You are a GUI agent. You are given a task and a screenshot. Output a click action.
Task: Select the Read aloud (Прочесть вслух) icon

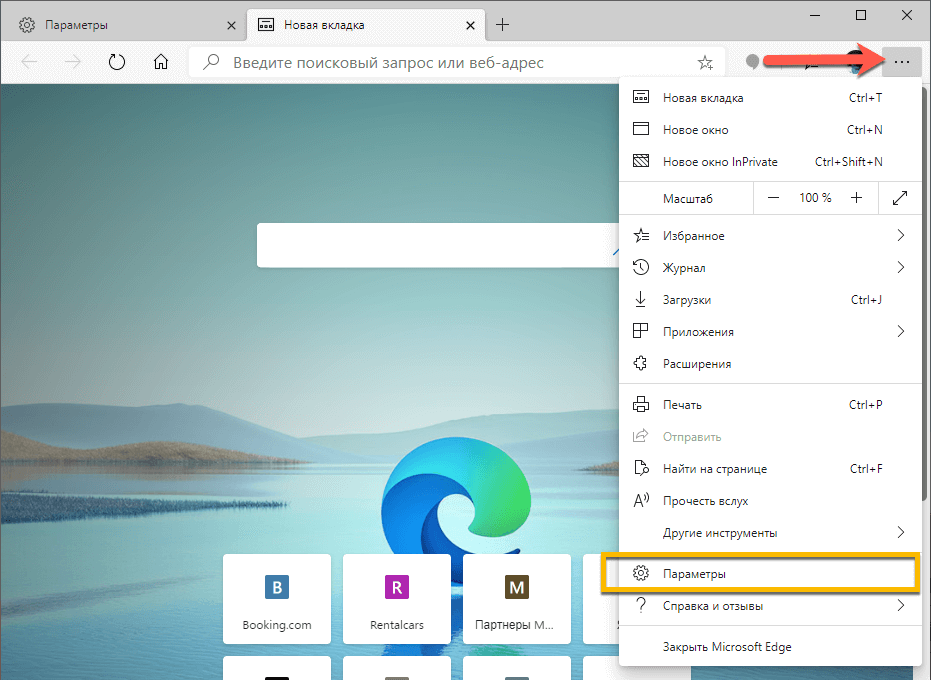coord(640,500)
